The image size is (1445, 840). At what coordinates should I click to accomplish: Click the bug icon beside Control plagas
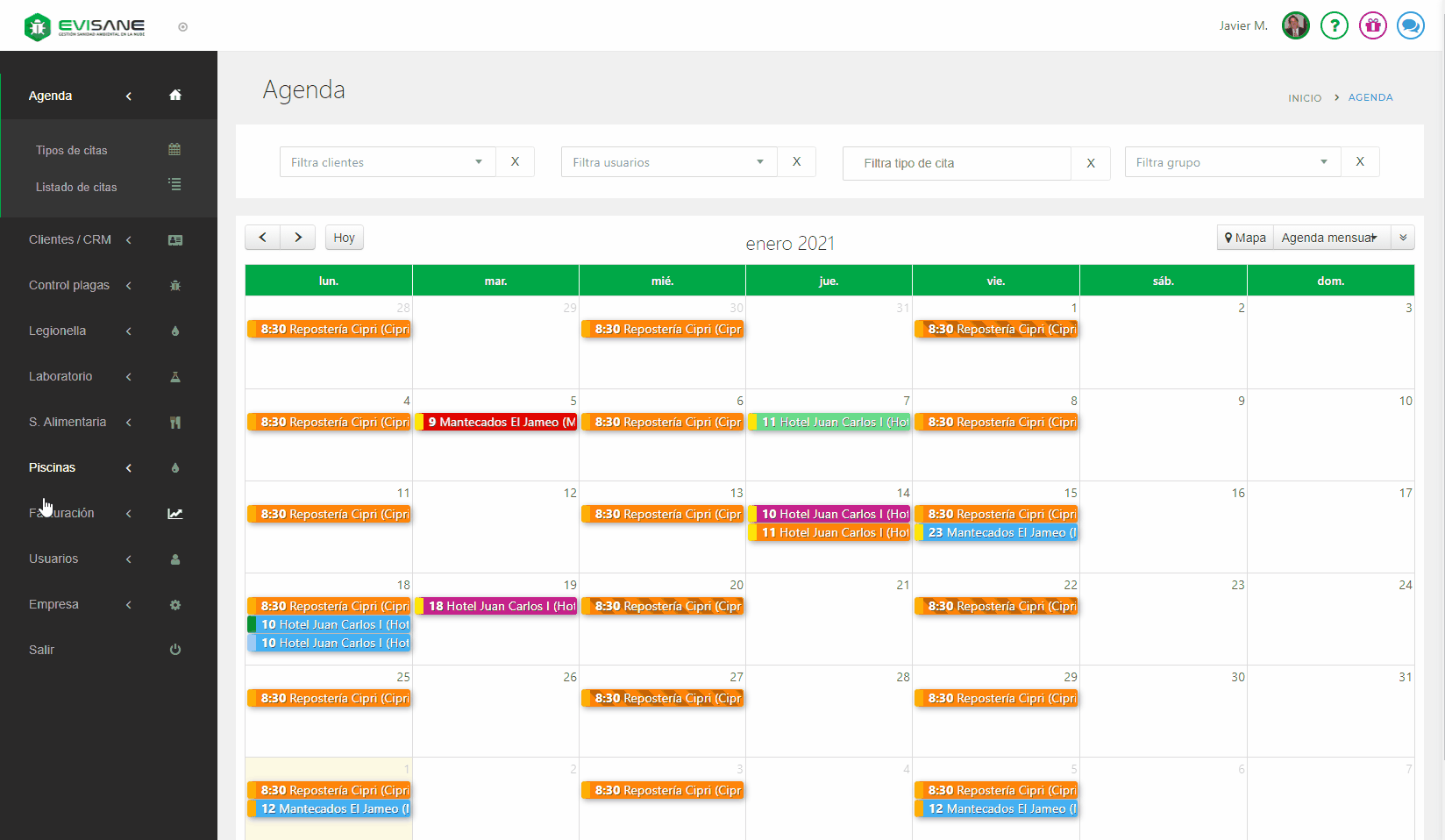point(175,286)
